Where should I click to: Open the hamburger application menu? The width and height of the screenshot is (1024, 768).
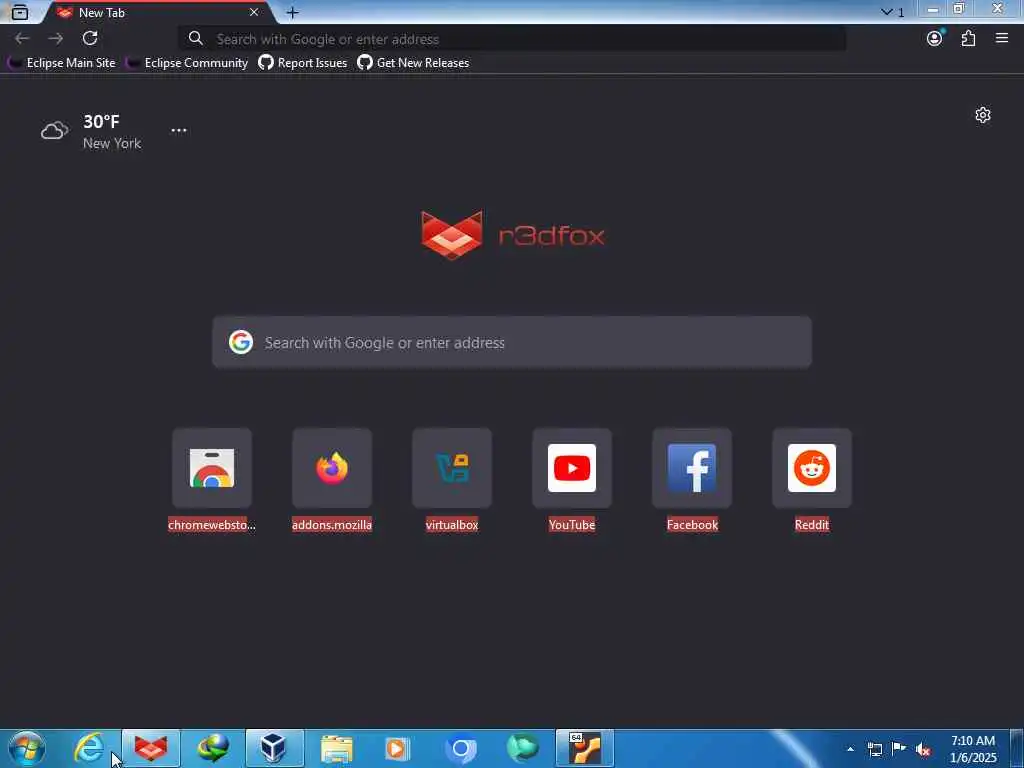1002,38
